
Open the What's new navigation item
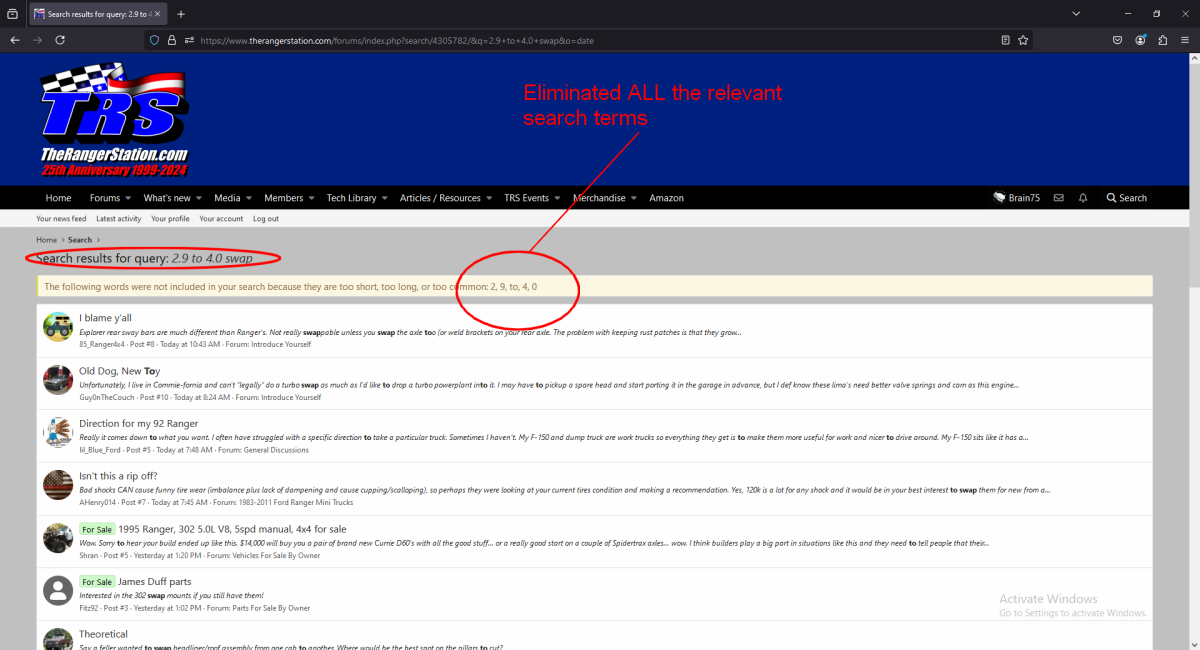pos(167,198)
